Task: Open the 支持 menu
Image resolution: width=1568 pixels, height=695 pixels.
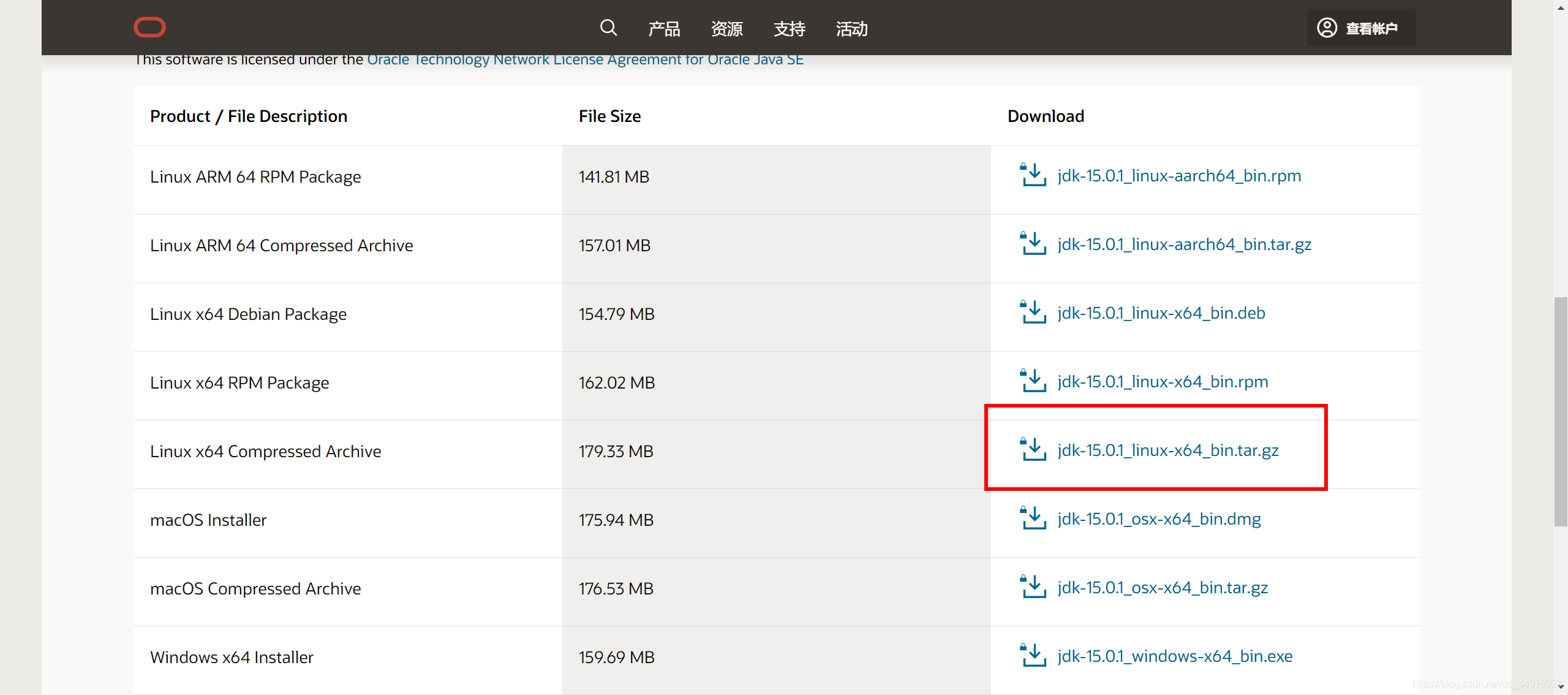Action: pyautogui.click(x=789, y=29)
